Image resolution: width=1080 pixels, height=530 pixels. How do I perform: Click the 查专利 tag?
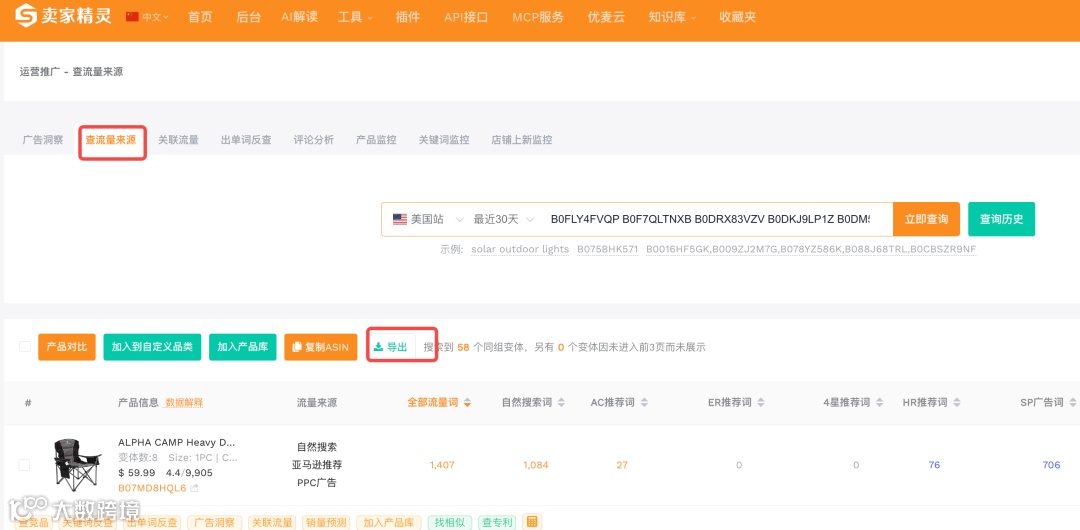click(497, 522)
